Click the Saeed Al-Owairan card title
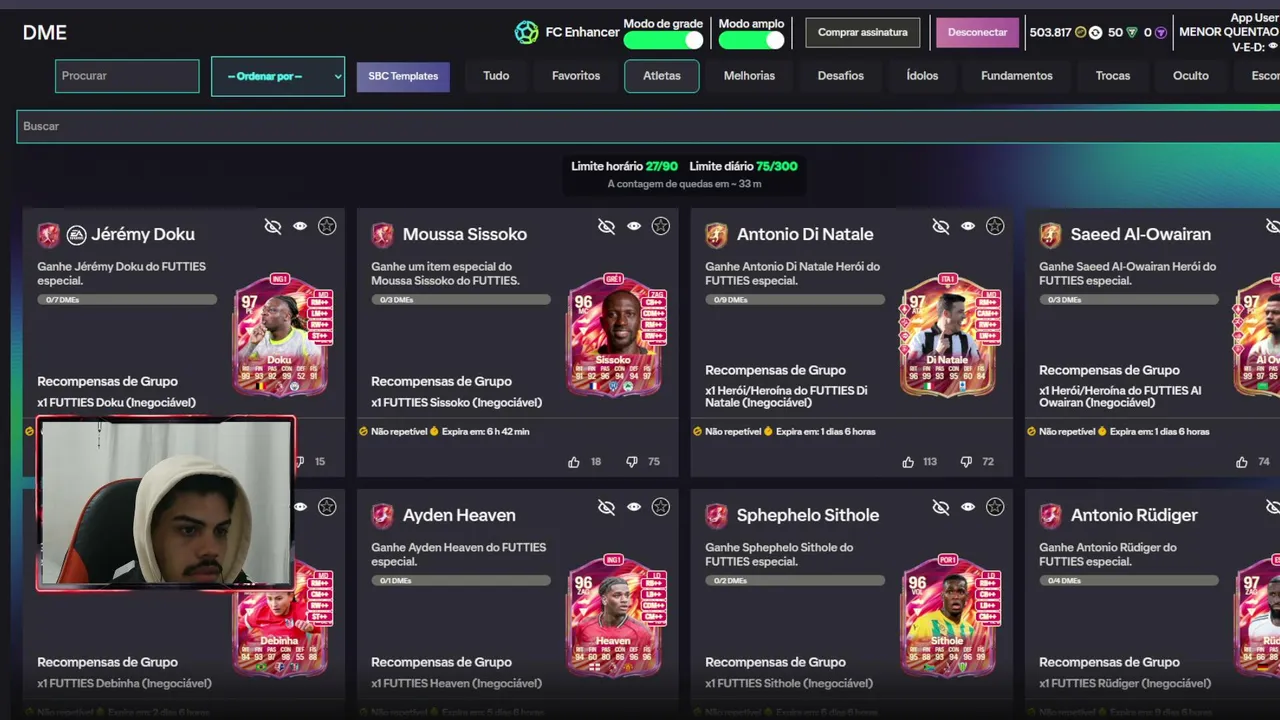 pos(1141,235)
